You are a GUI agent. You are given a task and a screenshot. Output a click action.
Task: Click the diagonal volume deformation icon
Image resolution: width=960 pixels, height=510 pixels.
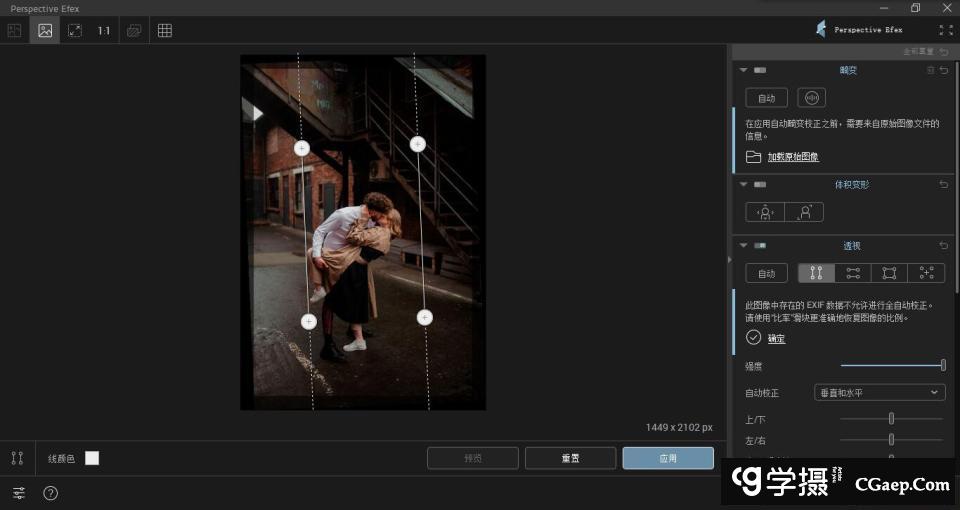click(x=804, y=212)
